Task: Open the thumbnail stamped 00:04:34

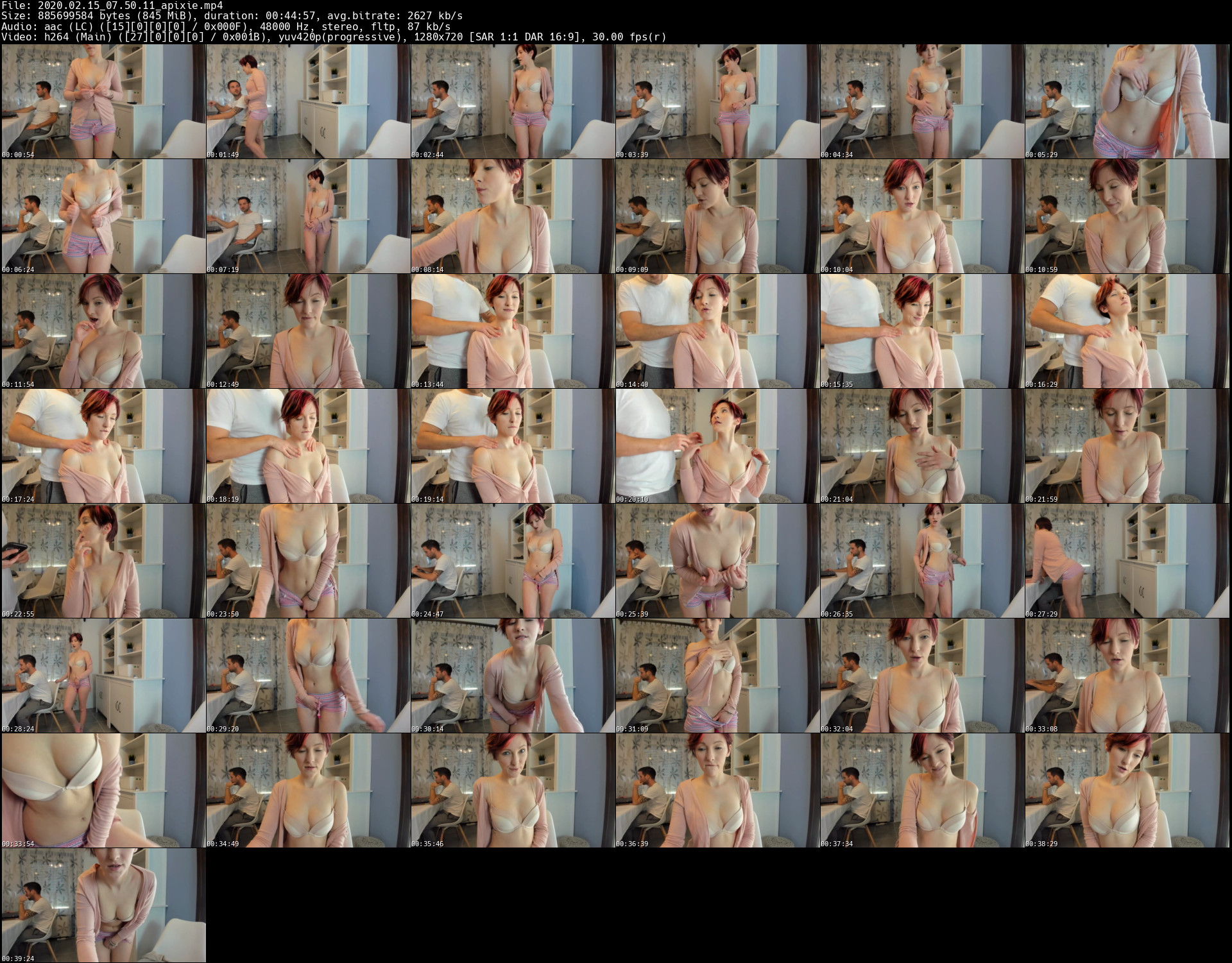Action: (922, 101)
